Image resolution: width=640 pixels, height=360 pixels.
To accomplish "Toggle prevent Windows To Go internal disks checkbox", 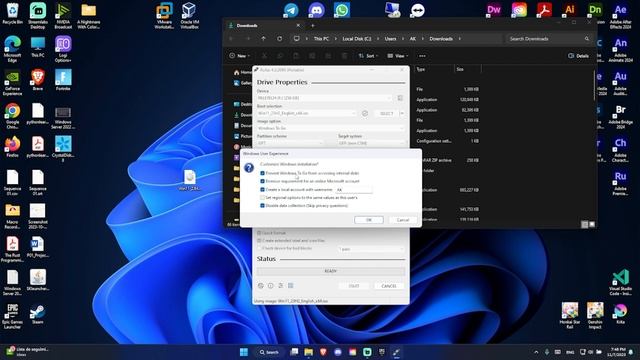I will pos(262,173).
